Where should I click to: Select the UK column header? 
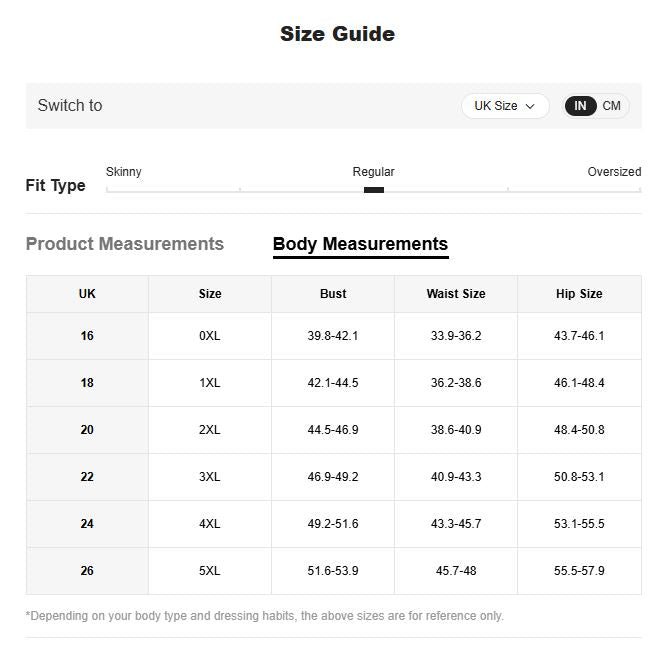coord(87,294)
